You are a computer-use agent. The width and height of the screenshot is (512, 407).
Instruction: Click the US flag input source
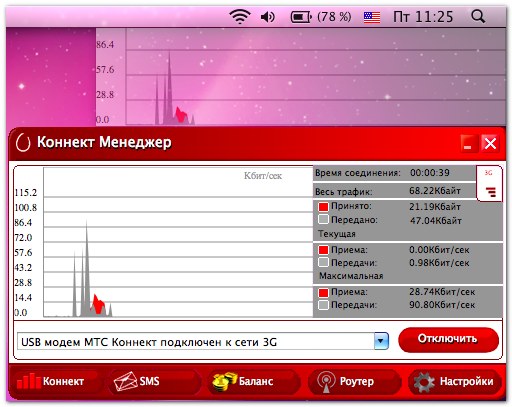(x=372, y=17)
